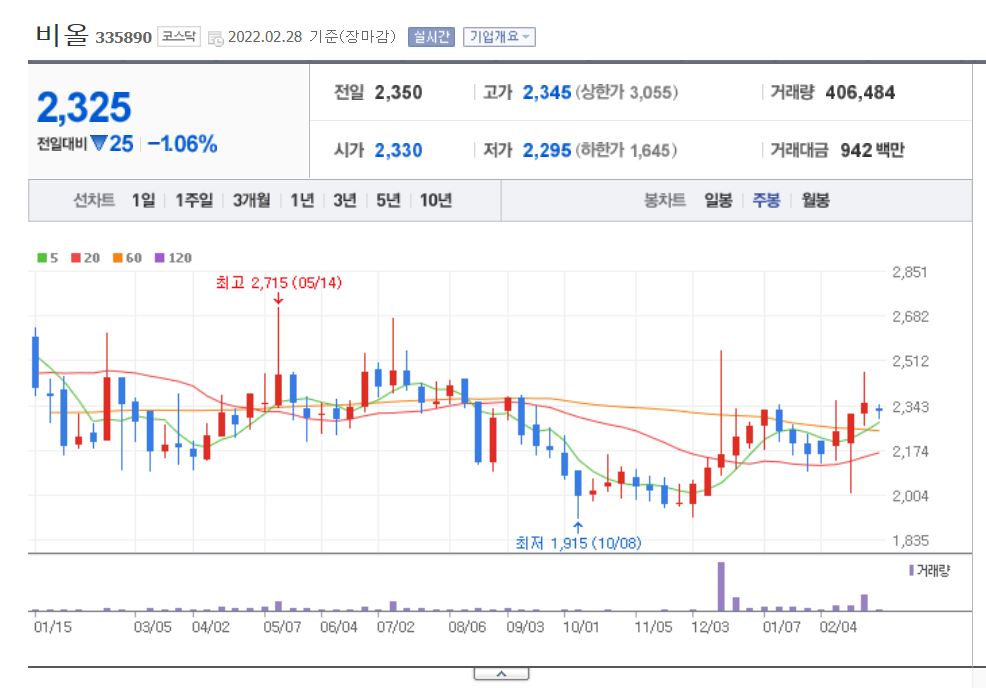Click the -1.06% change percentage
Image resolution: width=986 pixels, height=688 pixels.
[x=182, y=144]
